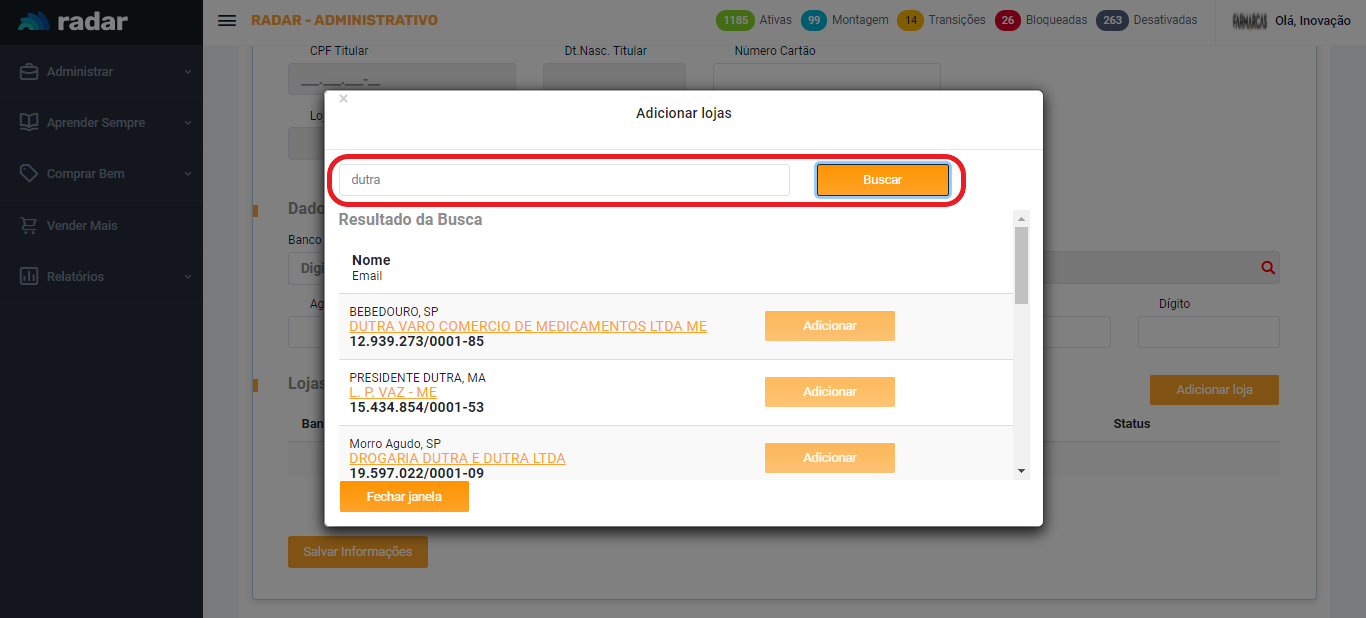Click the store search input field

click(x=564, y=180)
